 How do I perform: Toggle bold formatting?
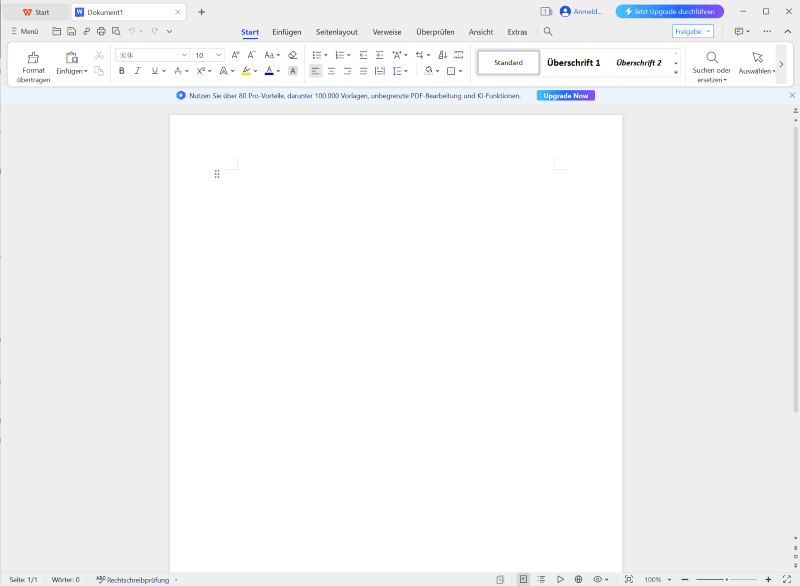click(120, 71)
